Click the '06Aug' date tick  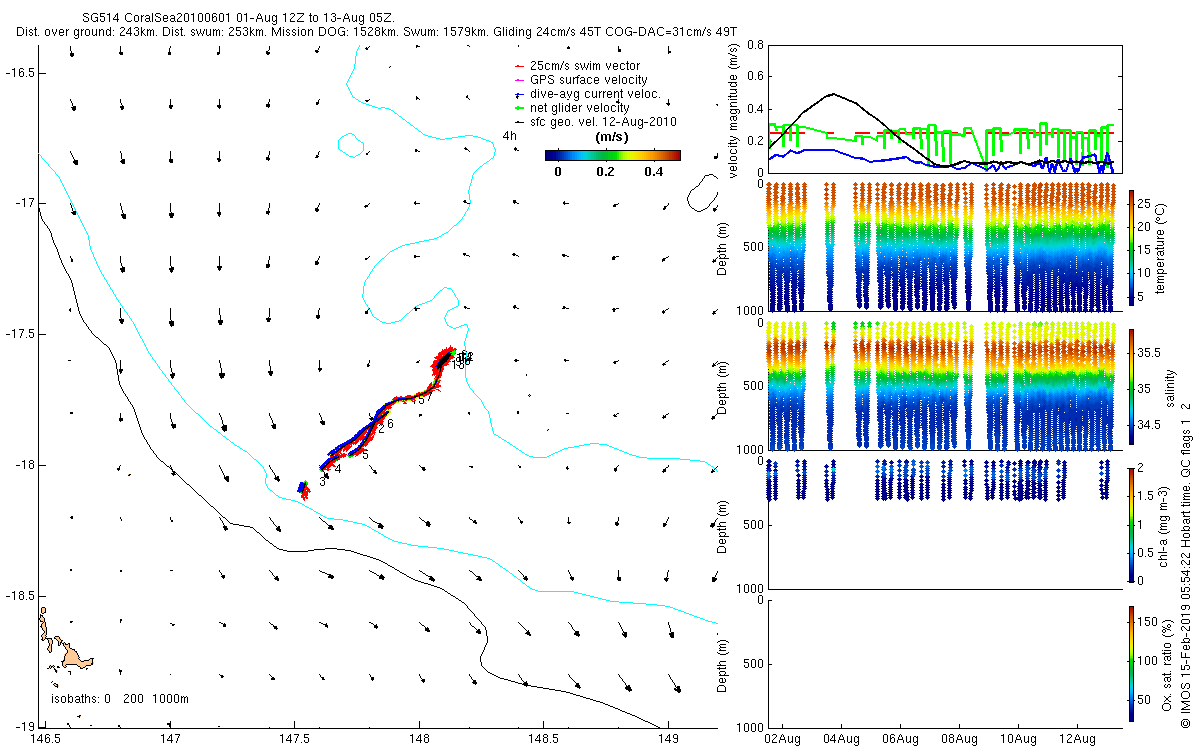tap(900, 738)
